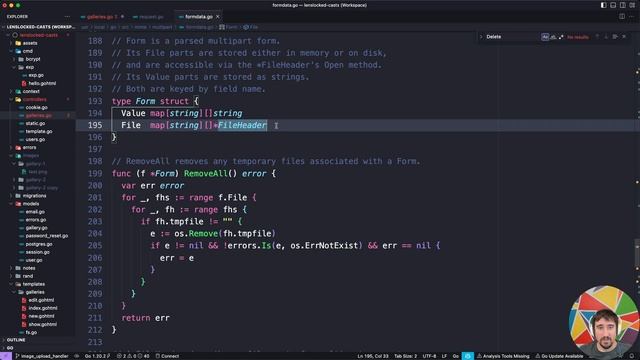Click the File symbol in breadcrumbs
The image size is (640, 360).
[x=251, y=27]
